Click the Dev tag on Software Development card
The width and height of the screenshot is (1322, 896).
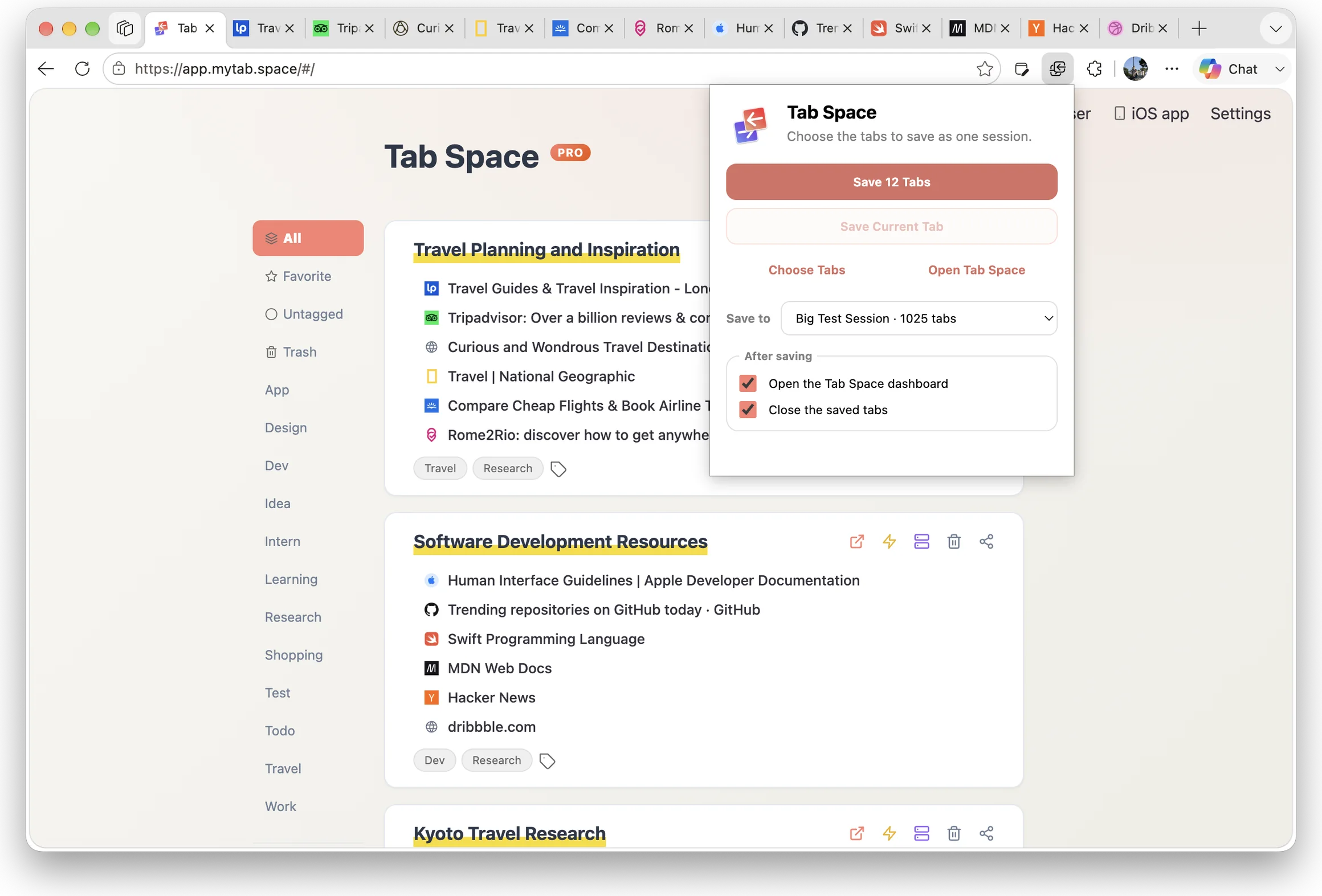[x=434, y=760]
